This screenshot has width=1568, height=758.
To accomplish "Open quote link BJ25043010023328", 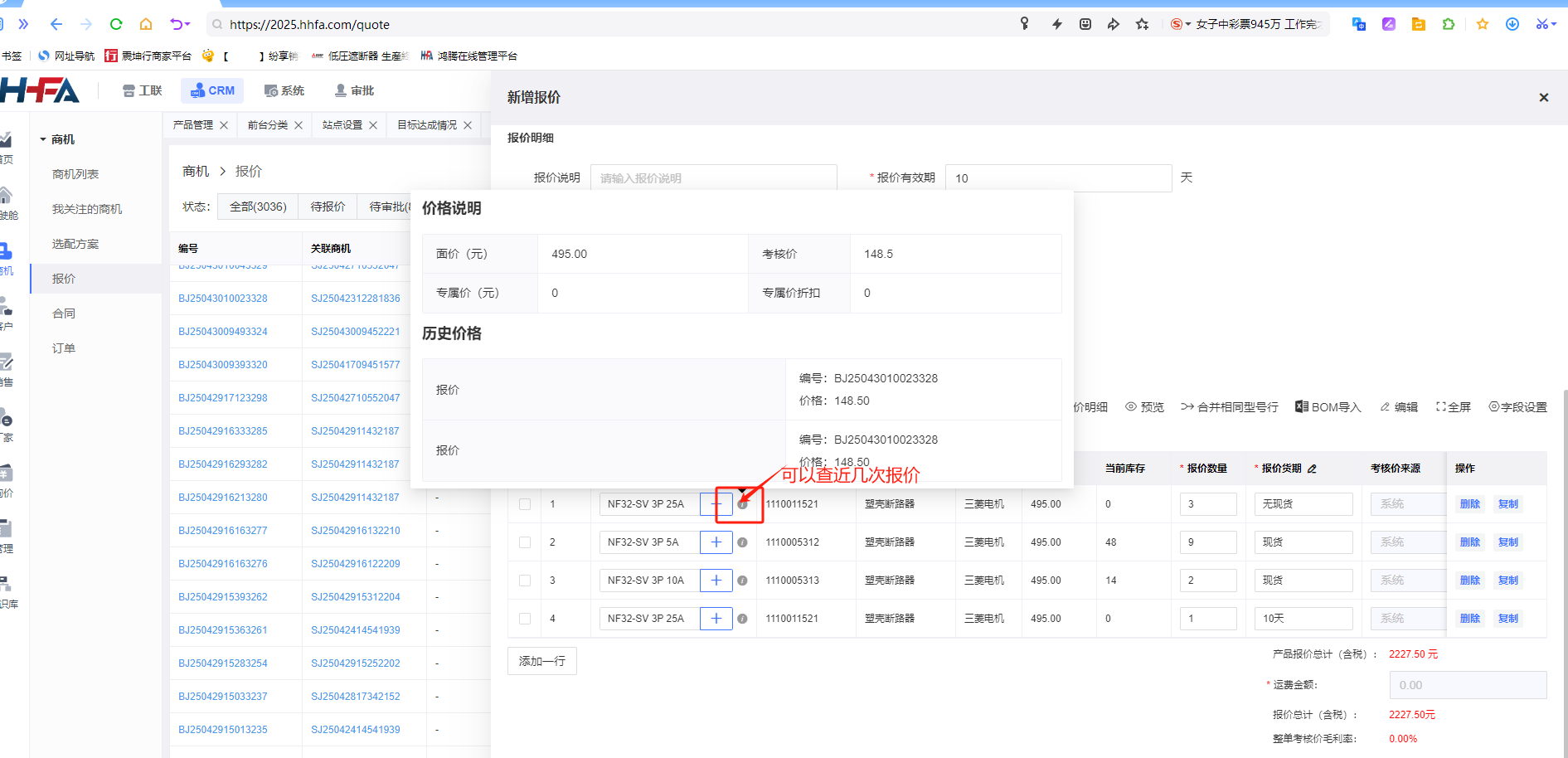I will [x=223, y=299].
